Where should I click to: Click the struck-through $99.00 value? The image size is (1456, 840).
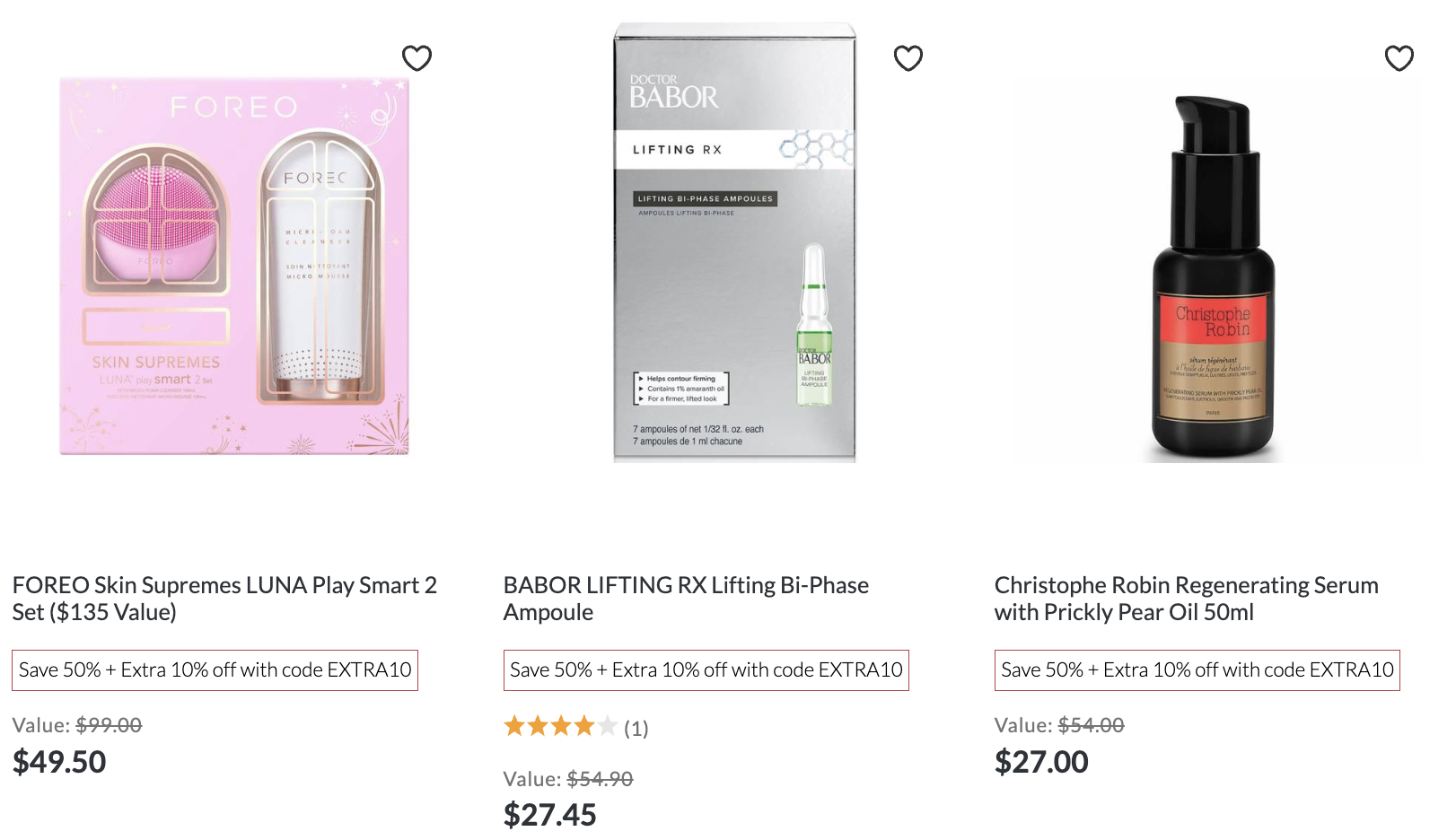coord(109,725)
